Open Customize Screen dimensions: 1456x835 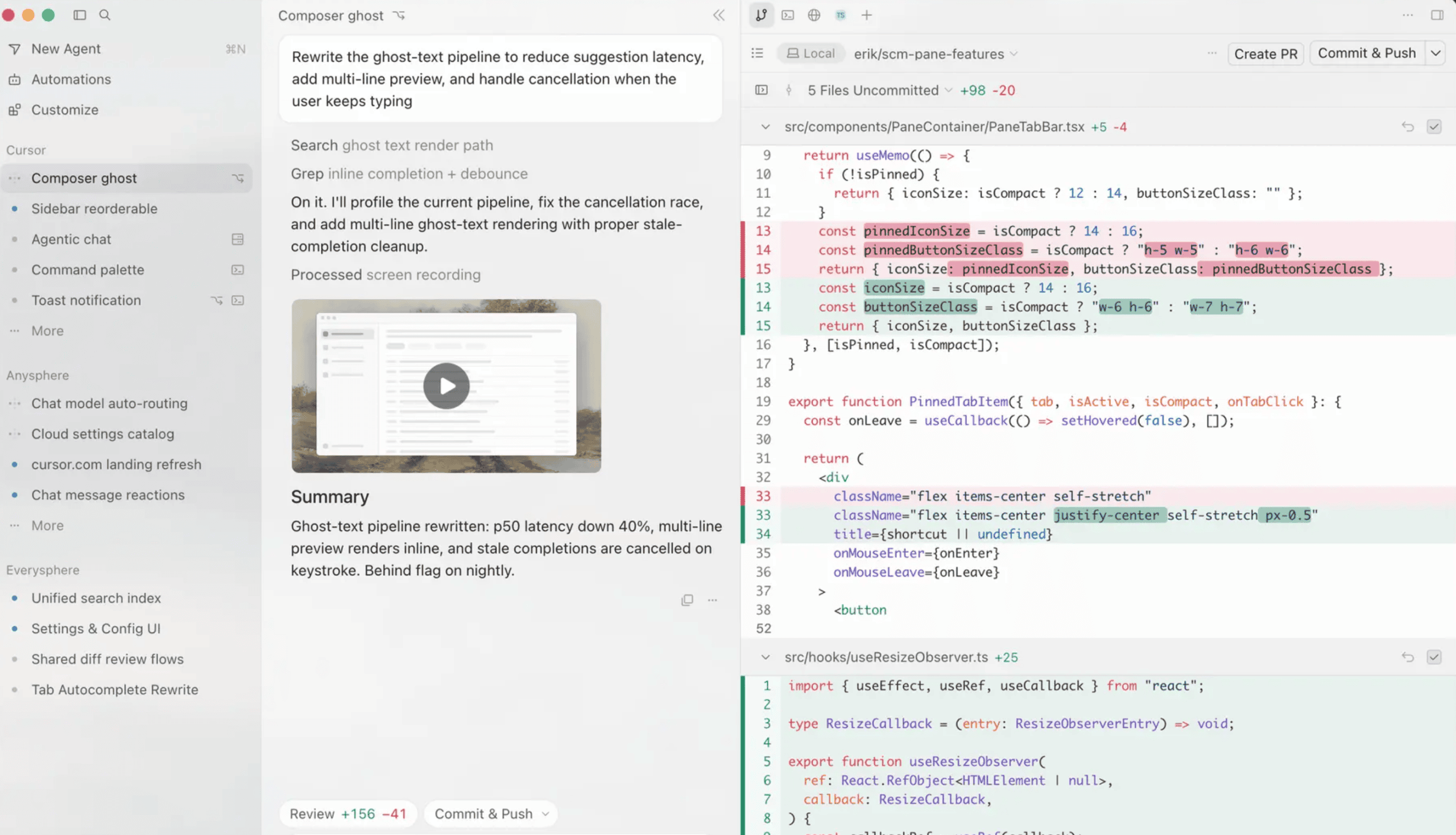[x=126, y=110]
